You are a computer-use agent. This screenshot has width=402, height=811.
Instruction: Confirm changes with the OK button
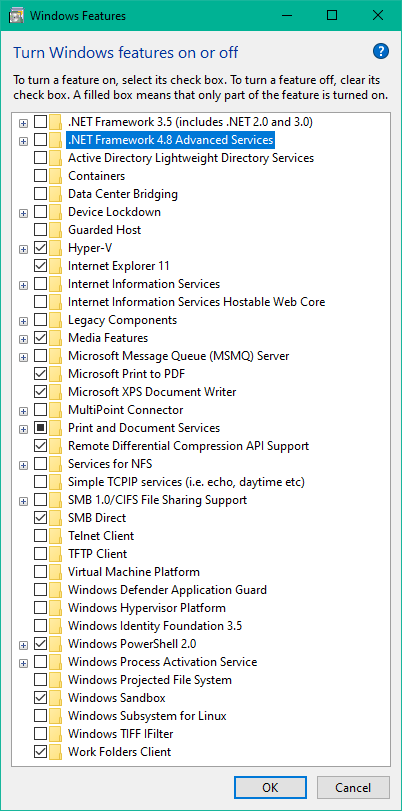pyautogui.click(x=270, y=787)
